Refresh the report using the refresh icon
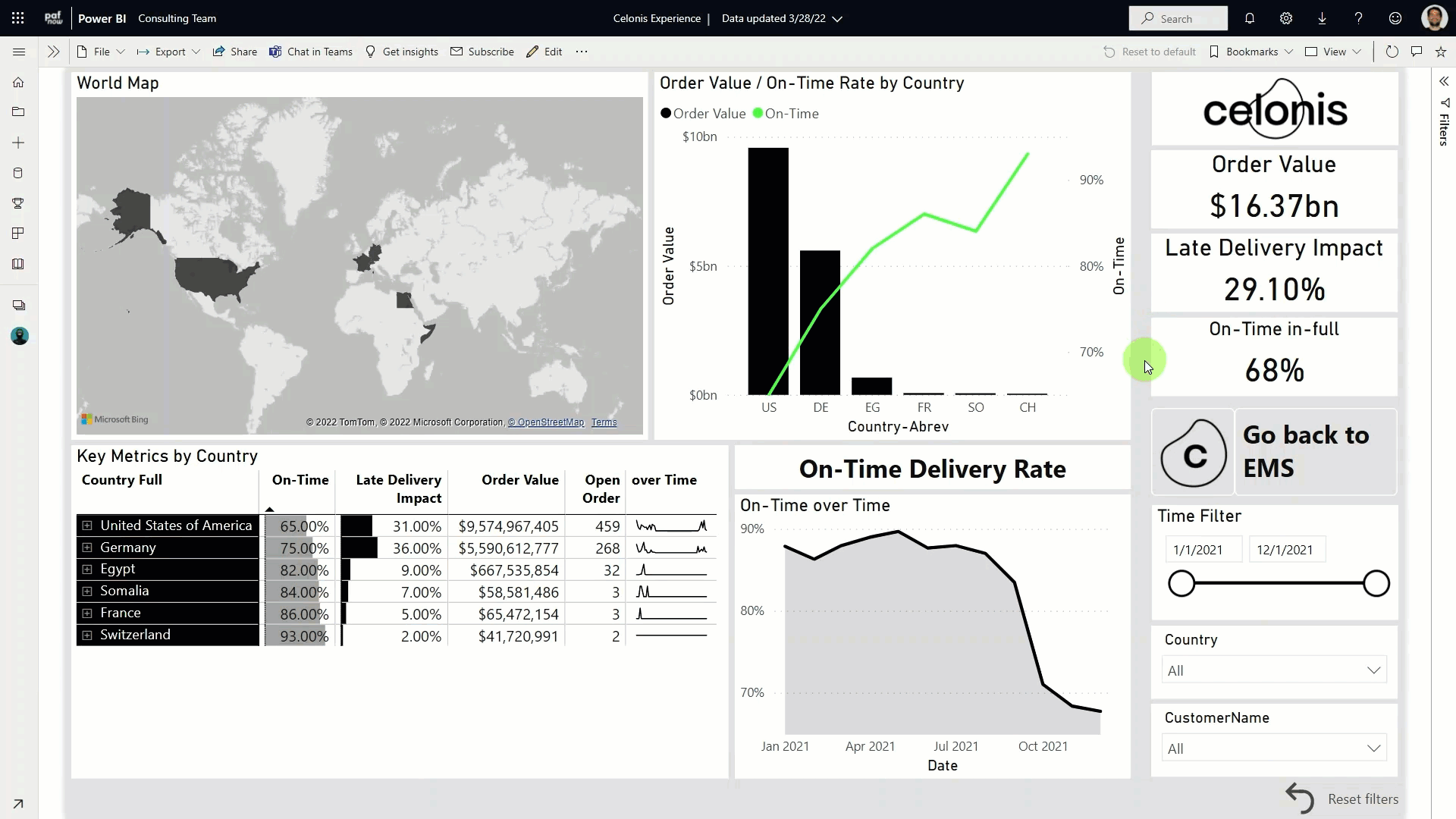 click(1392, 51)
